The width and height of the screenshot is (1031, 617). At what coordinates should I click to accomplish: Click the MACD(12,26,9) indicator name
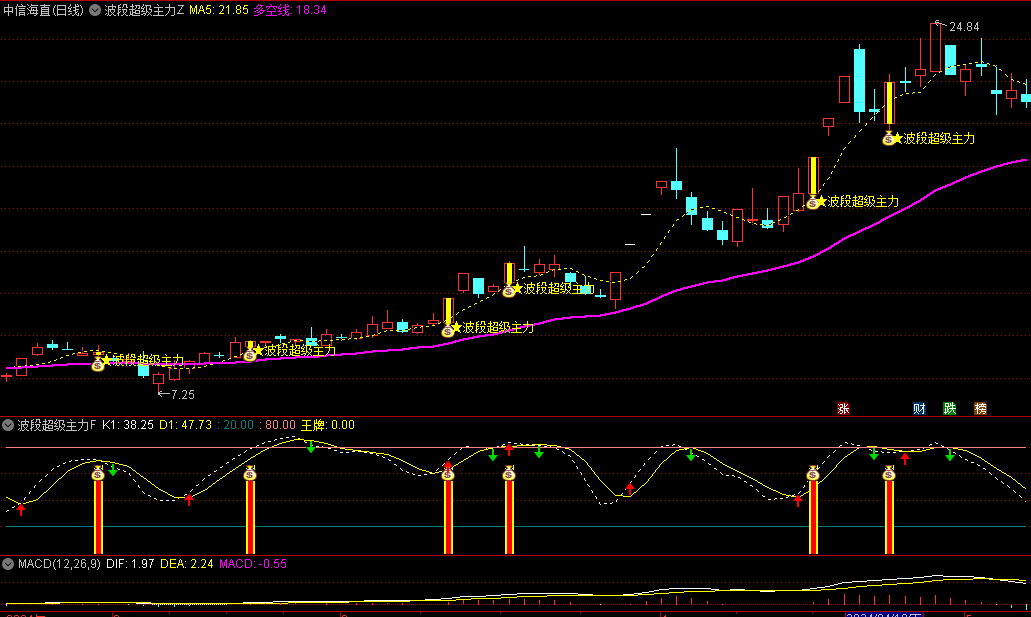pos(59,564)
